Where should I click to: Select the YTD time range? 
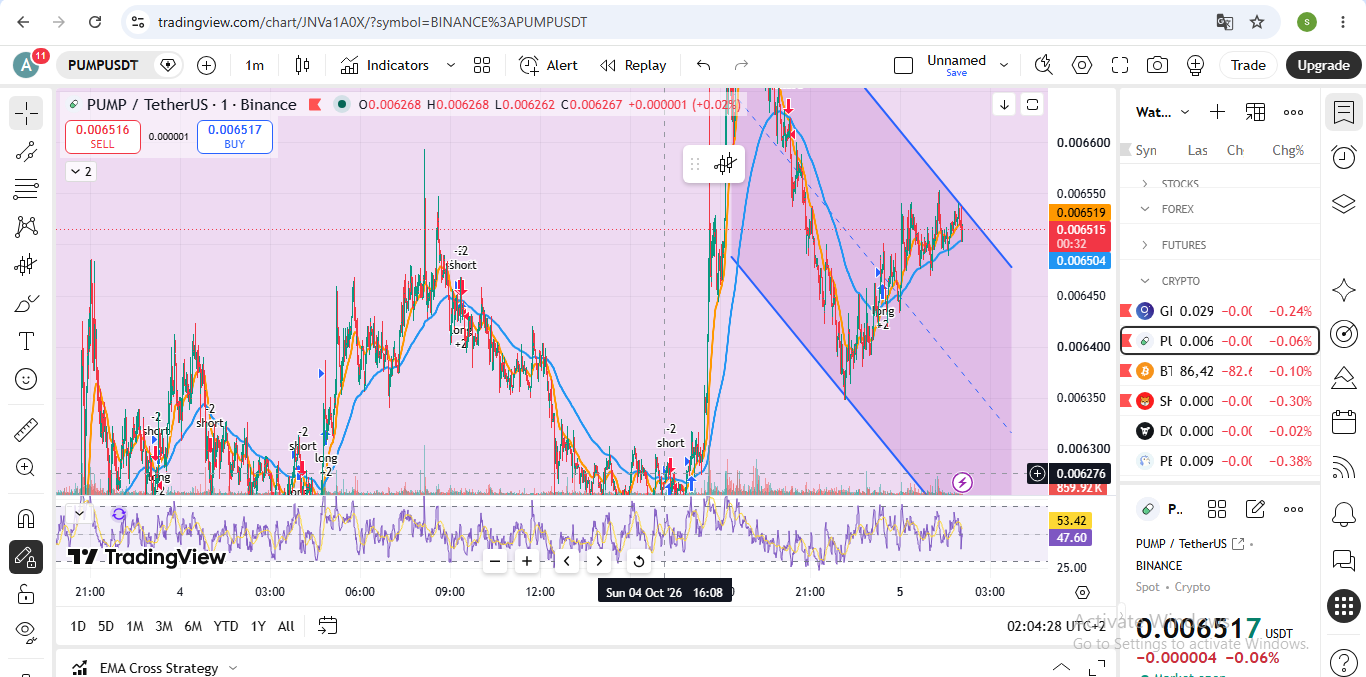coord(226,626)
